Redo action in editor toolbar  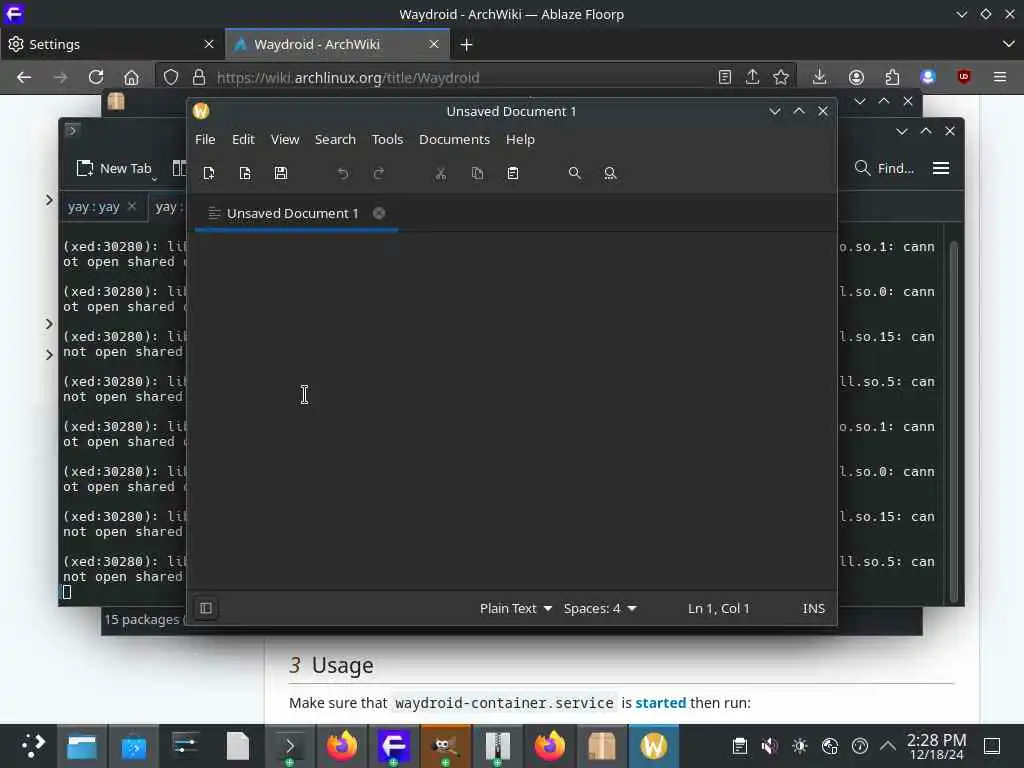379,173
